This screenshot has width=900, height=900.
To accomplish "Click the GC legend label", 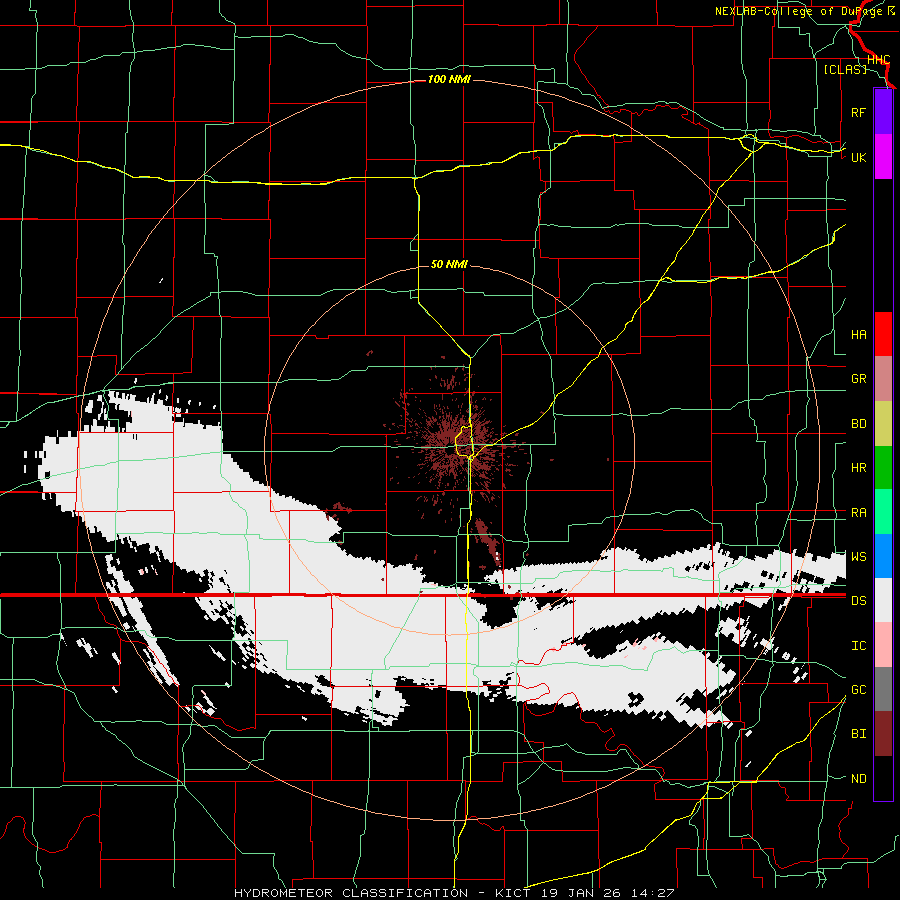I will pyautogui.click(x=859, y=689).
